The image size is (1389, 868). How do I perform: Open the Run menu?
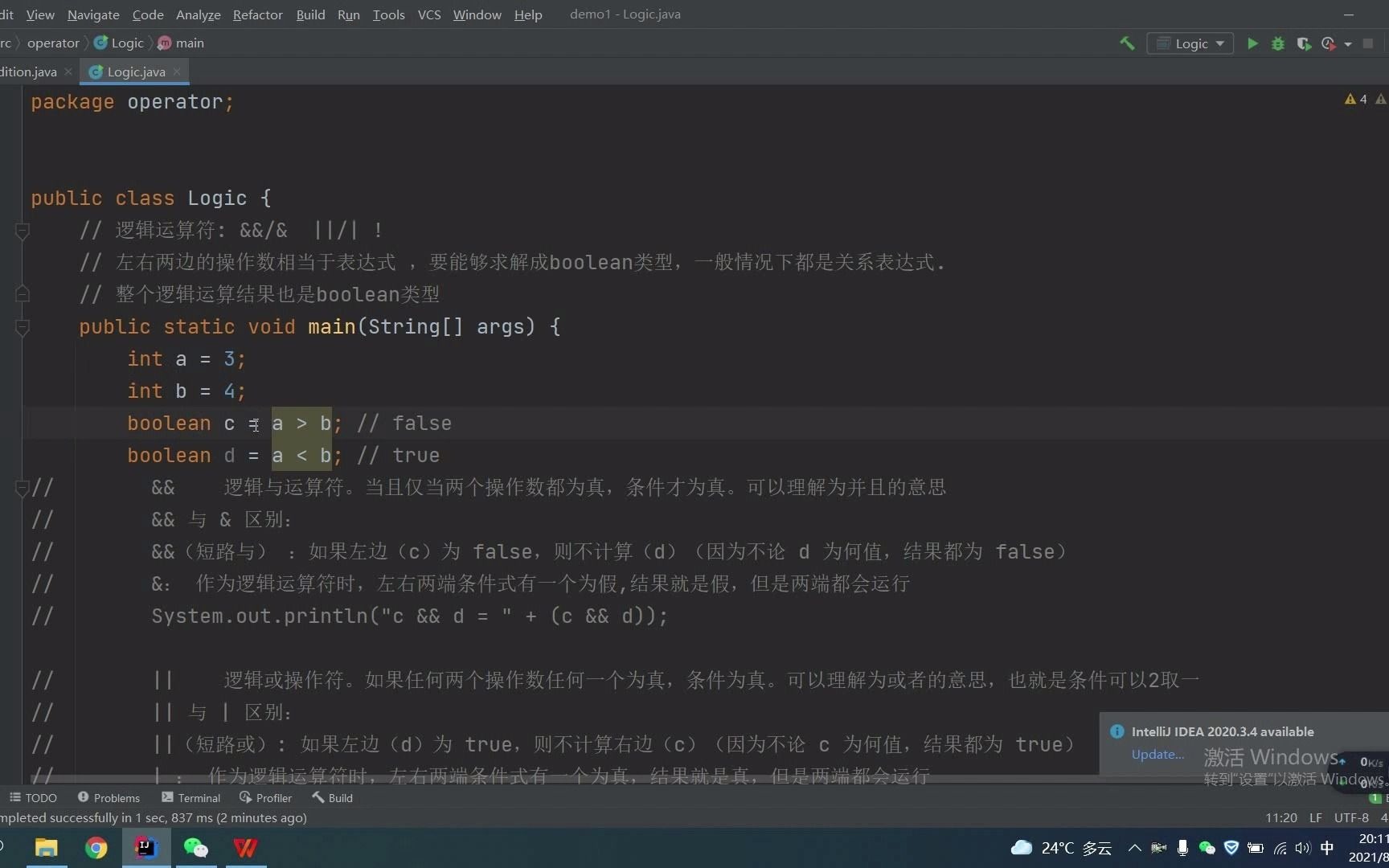[x=349, y=14]
